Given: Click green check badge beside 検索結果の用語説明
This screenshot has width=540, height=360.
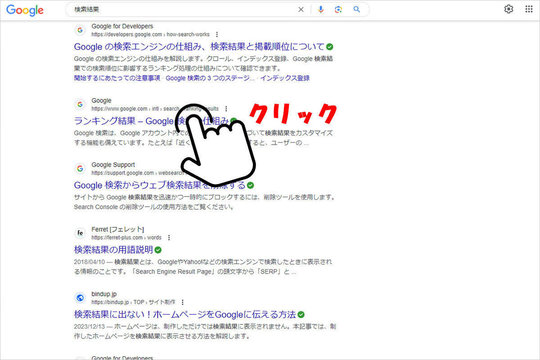Looking at the screenshot, I should 158,250.
